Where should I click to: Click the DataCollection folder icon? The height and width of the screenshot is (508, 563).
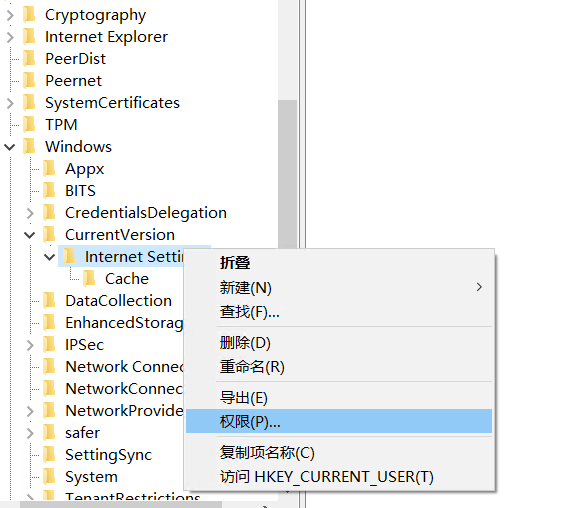coord(49,300)
